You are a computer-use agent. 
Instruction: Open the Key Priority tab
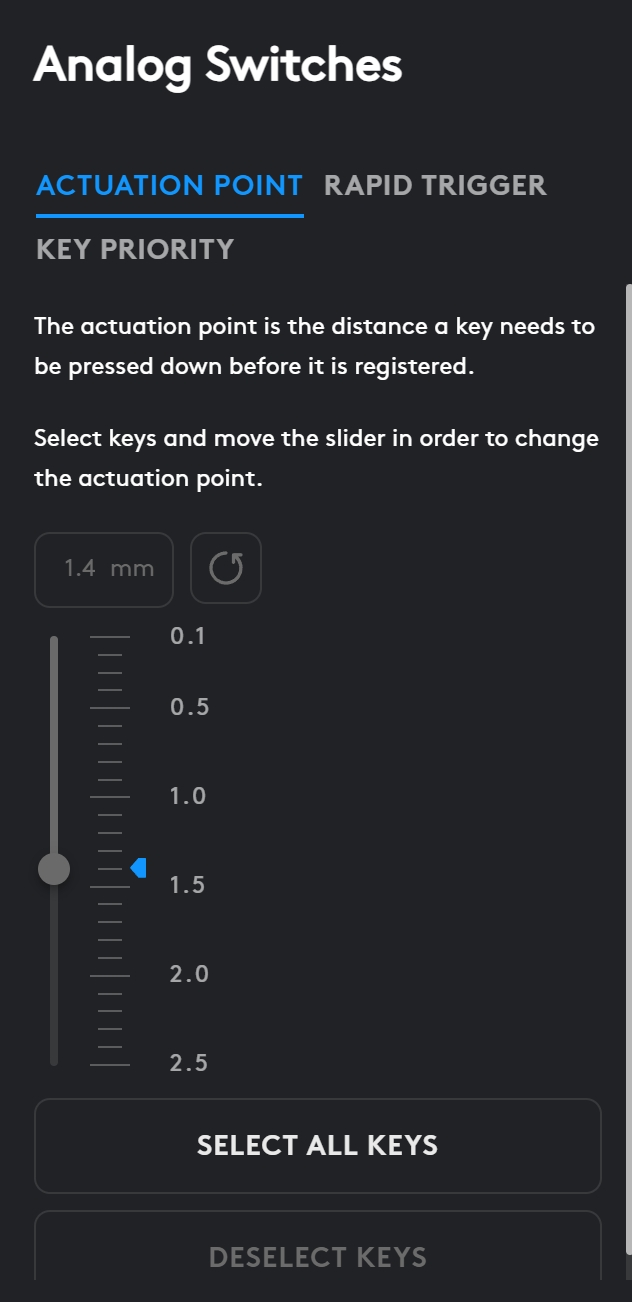[135, 249]
